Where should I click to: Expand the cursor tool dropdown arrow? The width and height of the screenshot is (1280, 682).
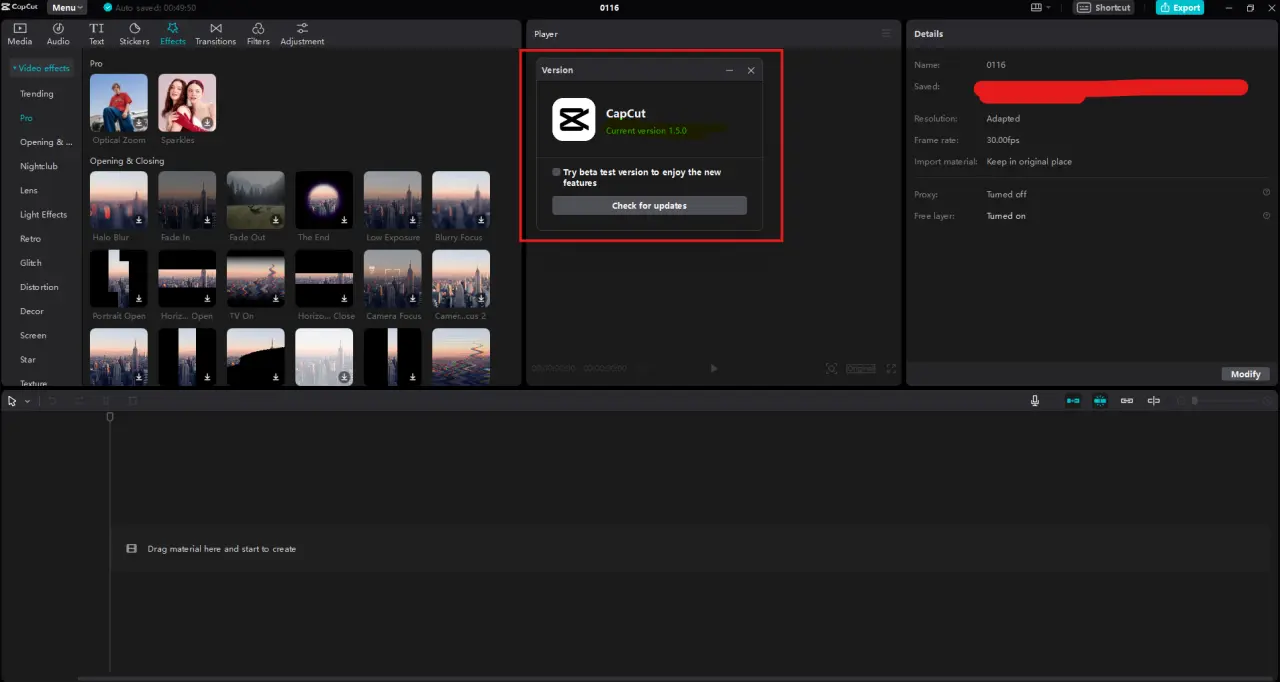[27, 401]
